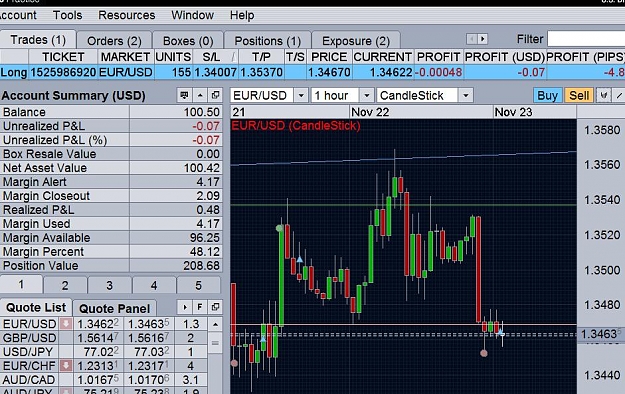
Task: Click the F icon in quote panel header
Action: coord(200,307)
